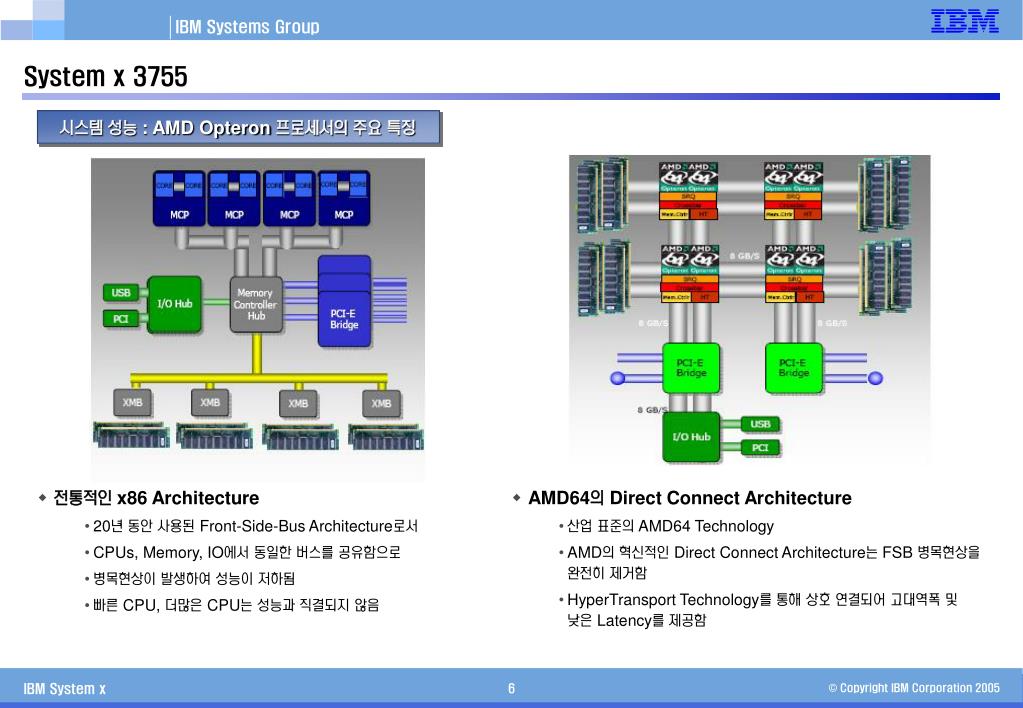Select the blue PCI-E Bridge block

tap(344, 301)
